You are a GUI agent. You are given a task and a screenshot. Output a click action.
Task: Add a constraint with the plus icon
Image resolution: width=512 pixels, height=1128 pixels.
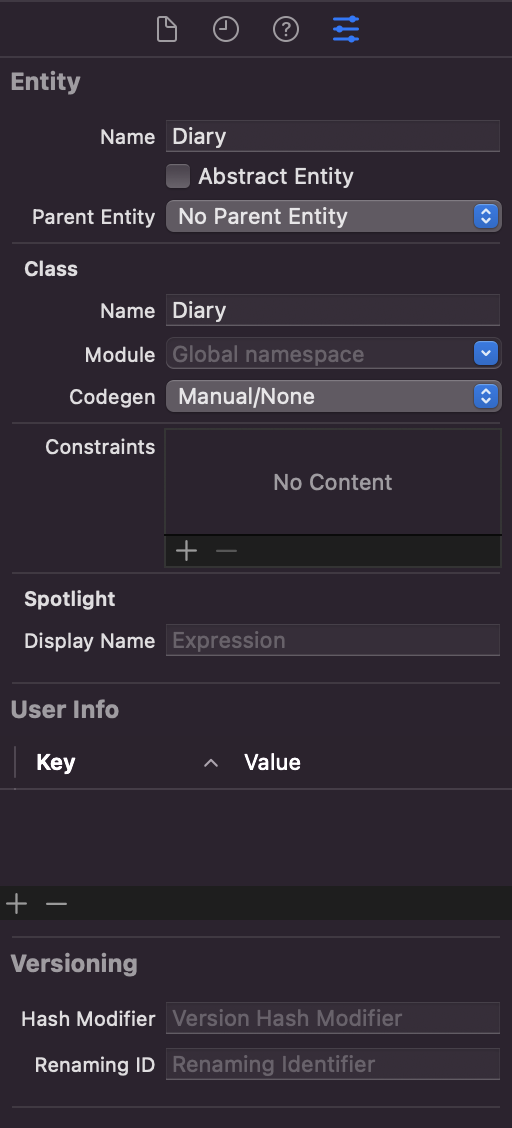click(x=187, y=551)
